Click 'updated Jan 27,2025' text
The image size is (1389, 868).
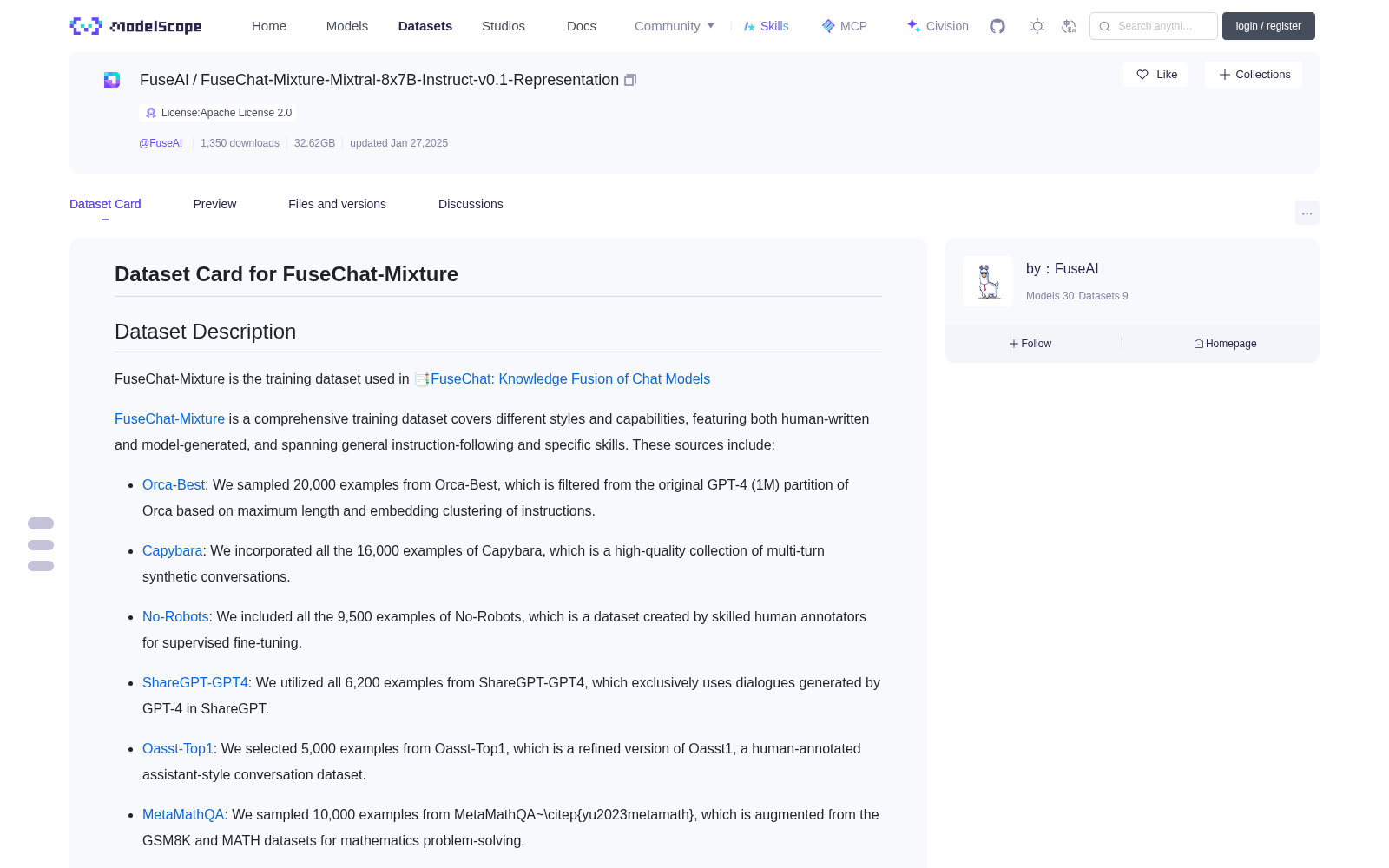click(x=399, y=143)
